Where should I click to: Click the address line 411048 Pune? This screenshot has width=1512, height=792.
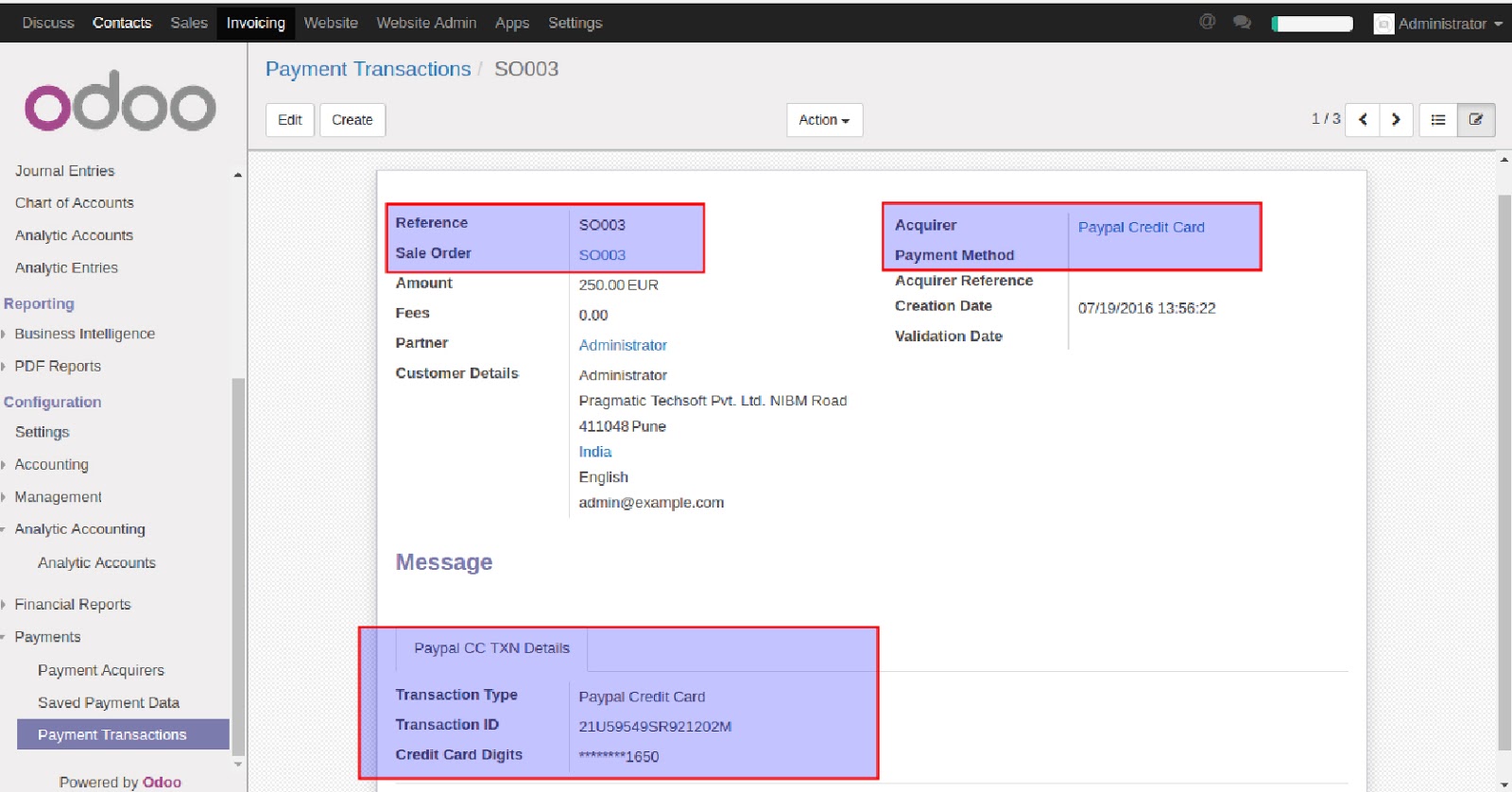tap(622, 426)
